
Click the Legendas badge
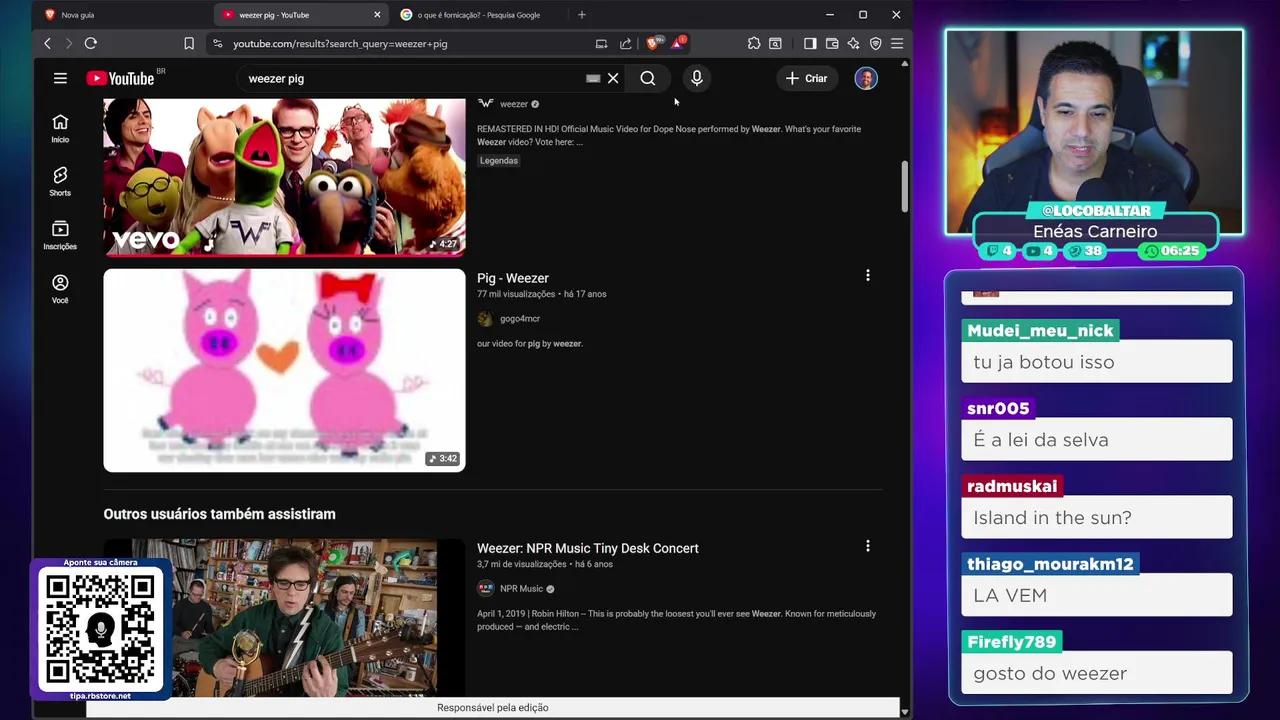click(499, 161)
